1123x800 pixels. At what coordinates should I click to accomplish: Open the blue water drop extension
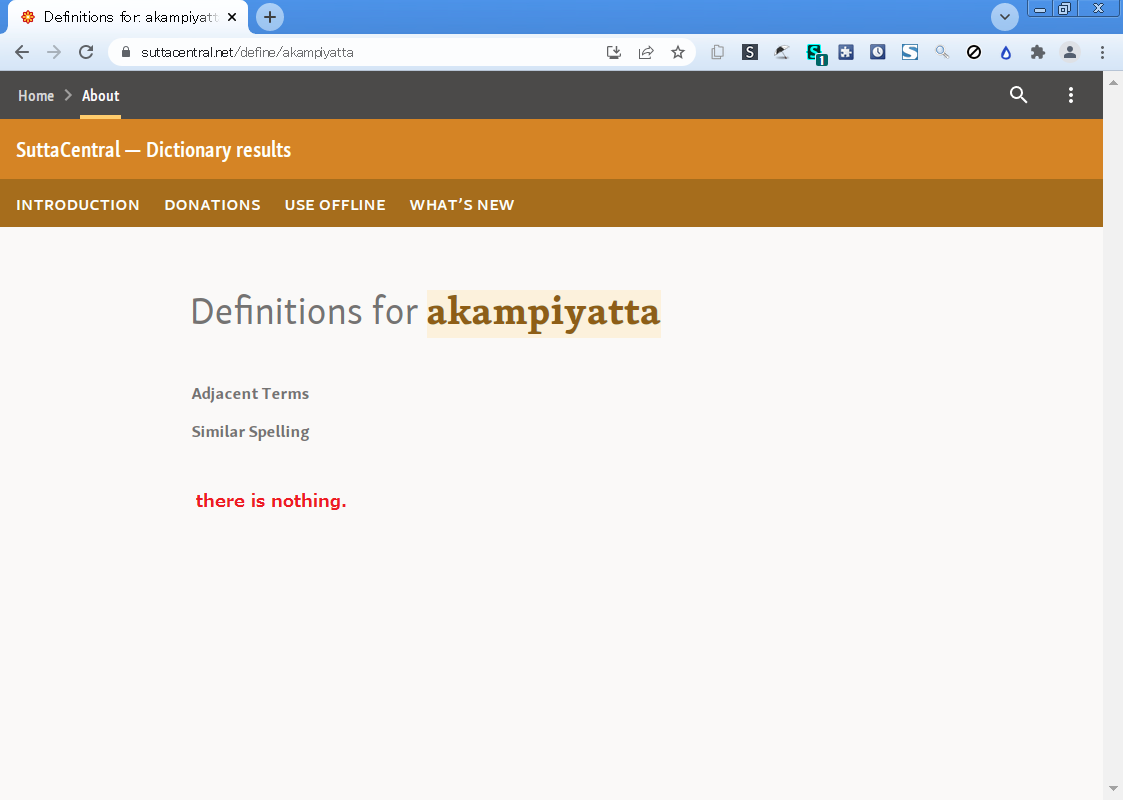(x=1006, y=52)
